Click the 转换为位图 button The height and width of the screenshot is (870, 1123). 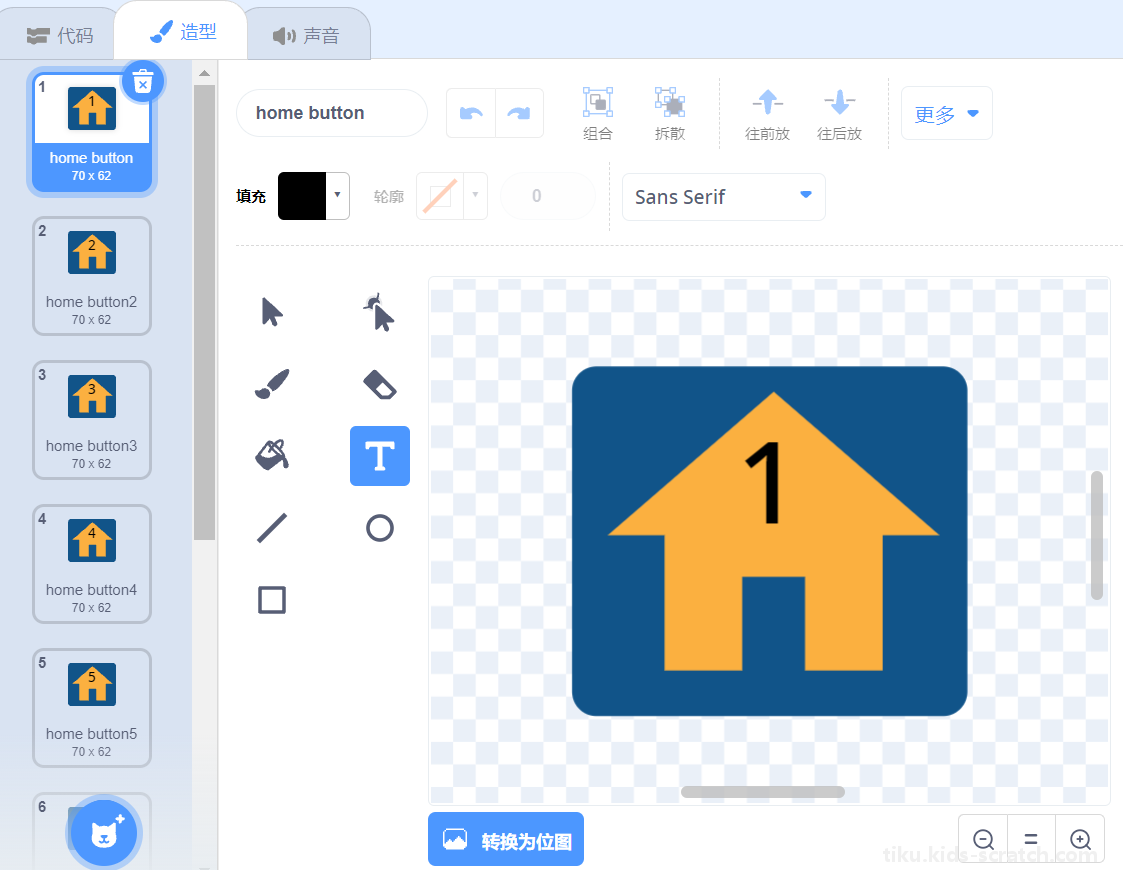point(506,839)
